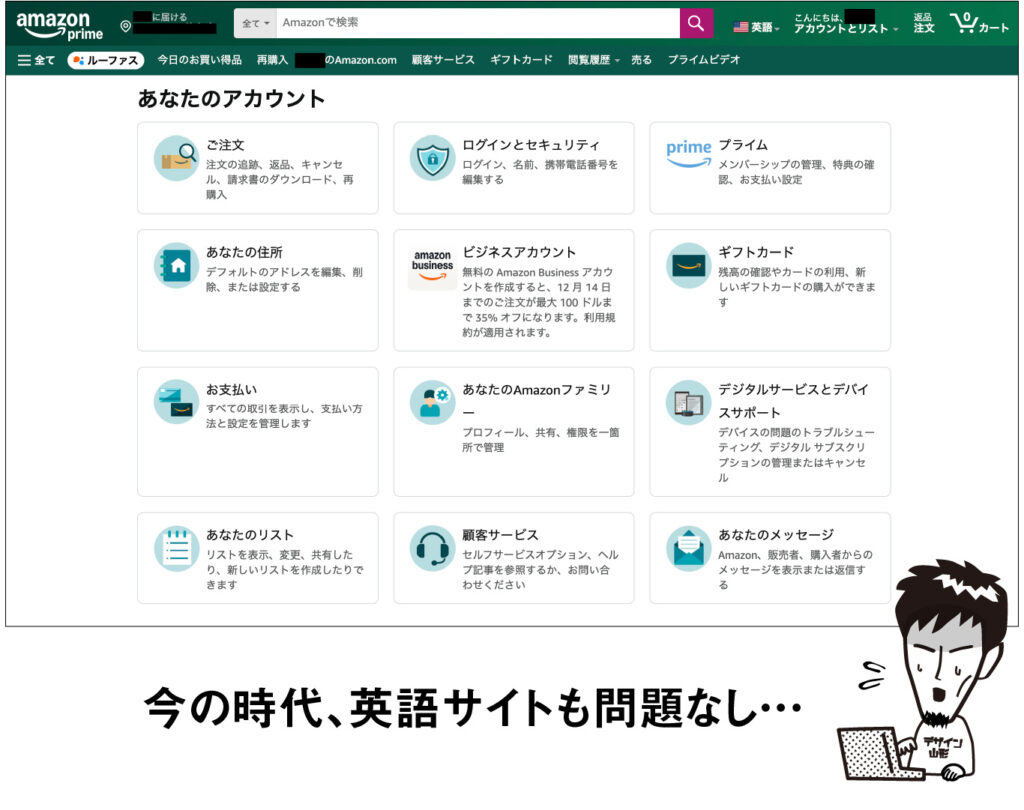The image size is (1024, 810).
Task: Click the ご注文 package icon
Action: click(x=176, y=158)
